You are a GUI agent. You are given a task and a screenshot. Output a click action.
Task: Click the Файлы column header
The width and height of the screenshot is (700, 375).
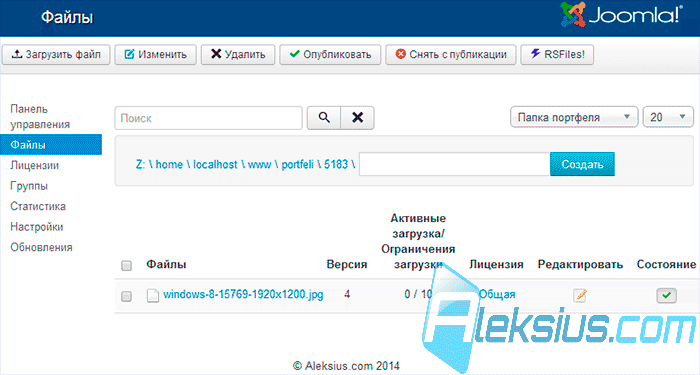(166, 264)
